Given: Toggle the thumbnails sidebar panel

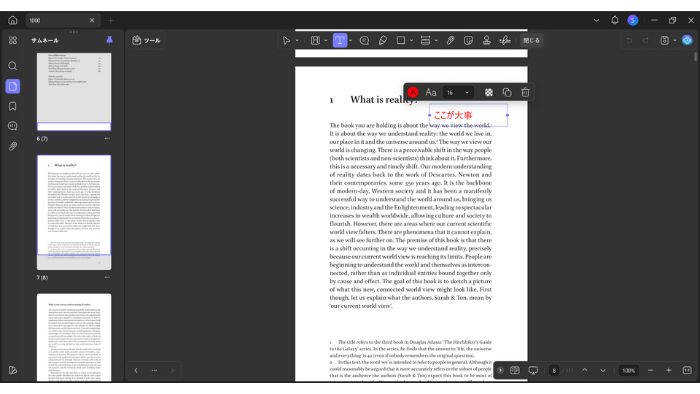Looking at the screenshot, I should point(12,86).
